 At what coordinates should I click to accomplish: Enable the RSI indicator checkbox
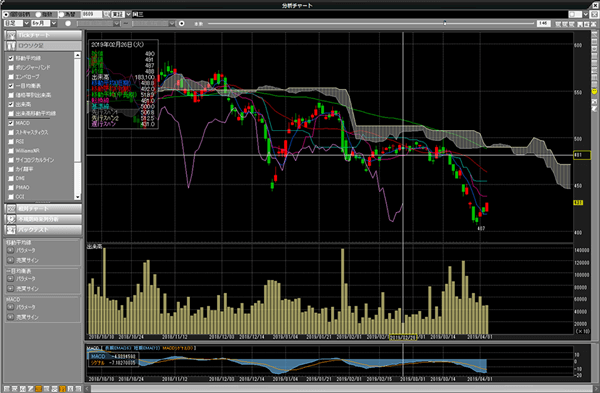click(11, 142)
